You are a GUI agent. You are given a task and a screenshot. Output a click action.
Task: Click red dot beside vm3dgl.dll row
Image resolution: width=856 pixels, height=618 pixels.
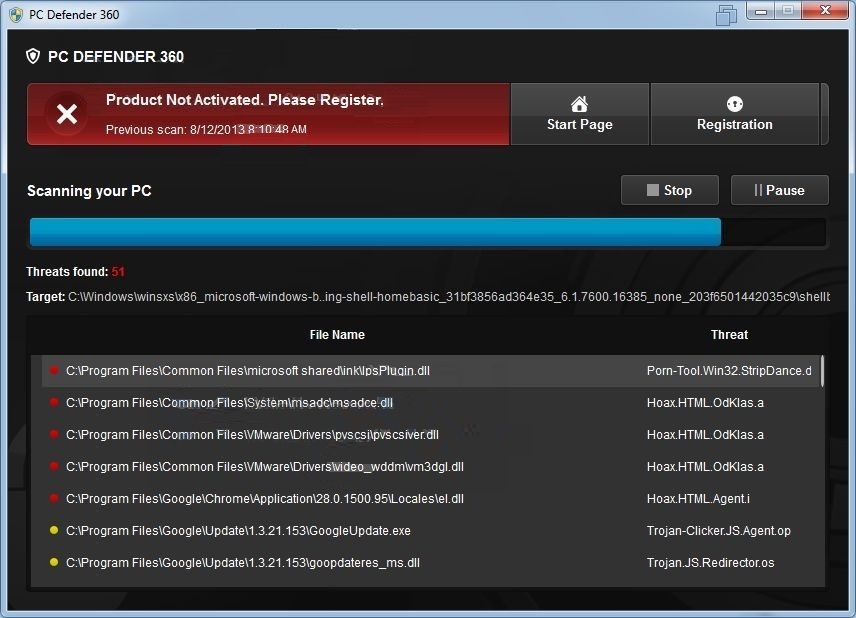coord(54,466)
